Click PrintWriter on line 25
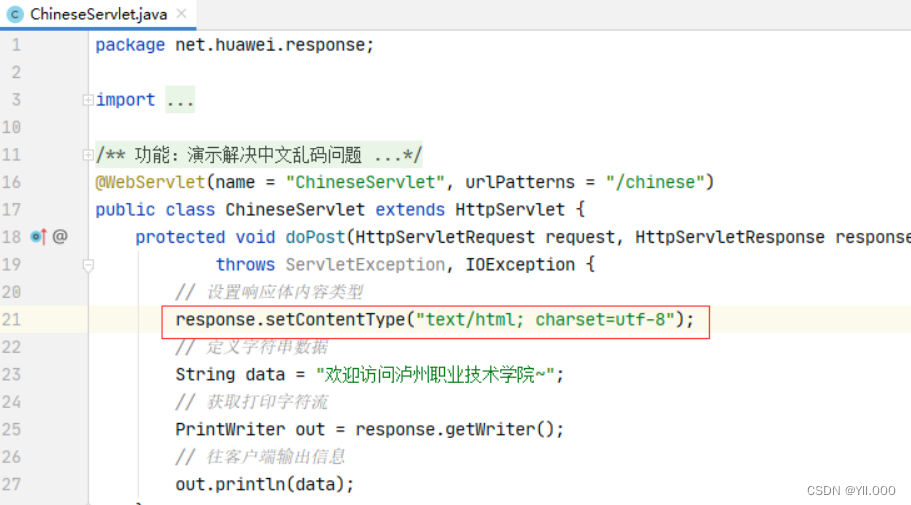 click(230, 429)
